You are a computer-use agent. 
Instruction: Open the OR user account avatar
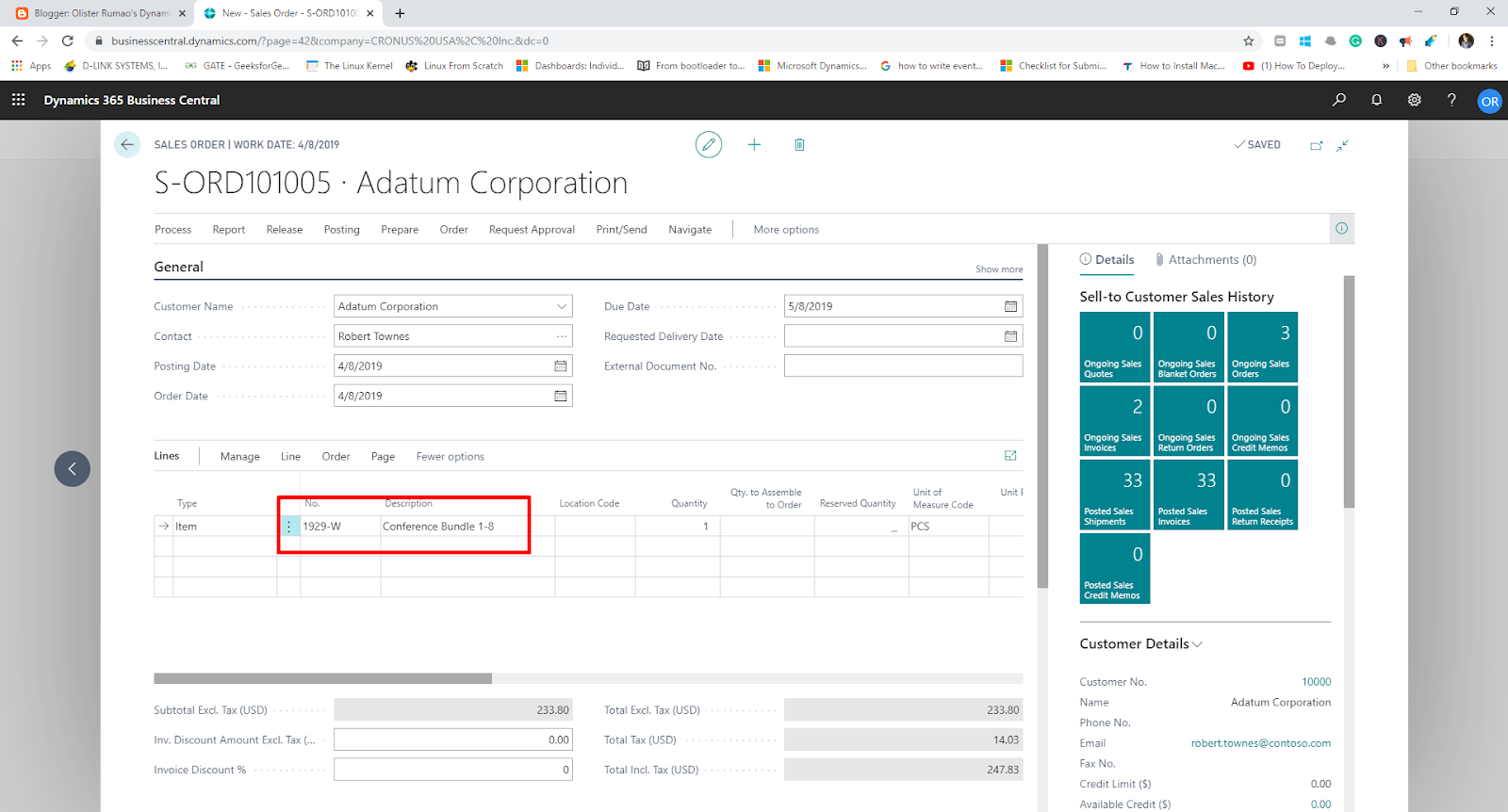point(1489,101)
